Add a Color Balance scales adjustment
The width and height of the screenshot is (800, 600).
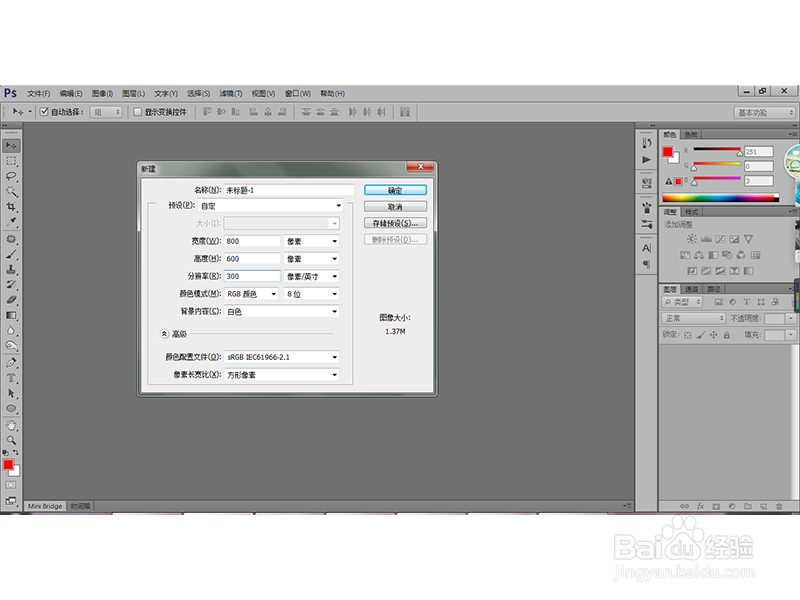tap(699, 255)
